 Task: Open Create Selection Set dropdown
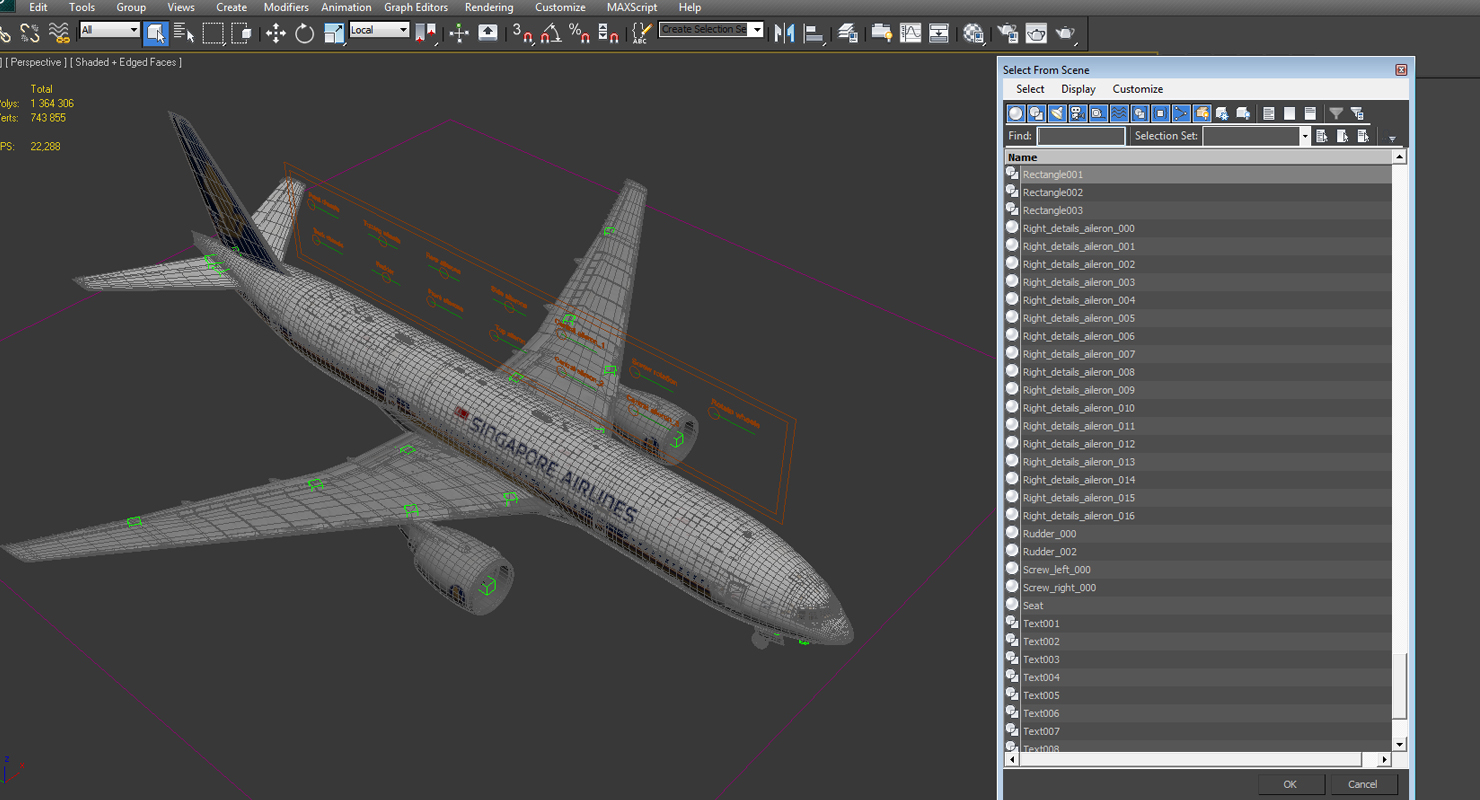tap(711, 30)
